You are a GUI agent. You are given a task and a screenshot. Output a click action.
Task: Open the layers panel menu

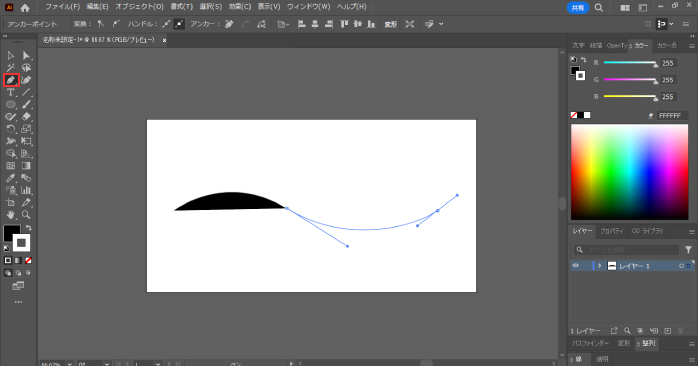(x=691, y=232)
